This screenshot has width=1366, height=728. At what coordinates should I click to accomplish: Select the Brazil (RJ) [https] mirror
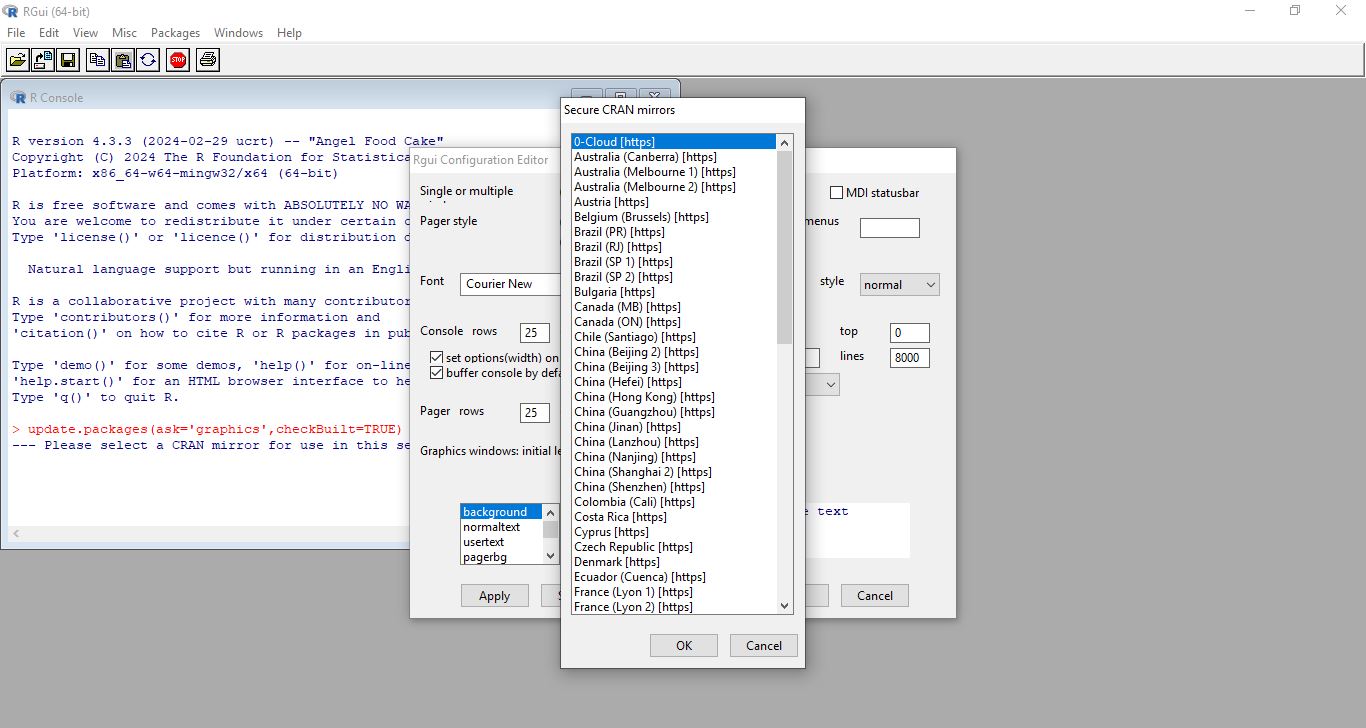coord(674,247)
